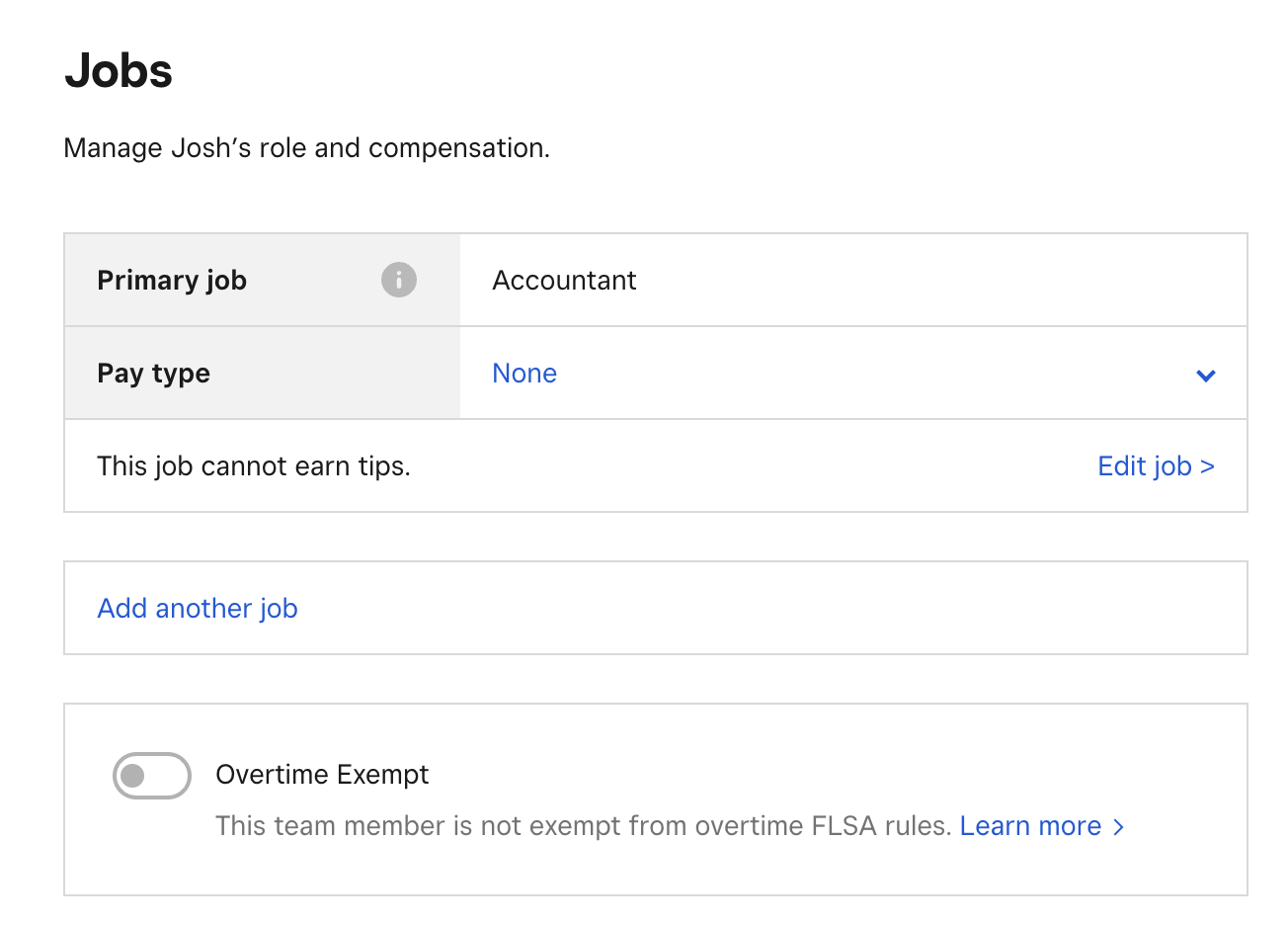Click the Accountant job title field

[x=564, y=280]
